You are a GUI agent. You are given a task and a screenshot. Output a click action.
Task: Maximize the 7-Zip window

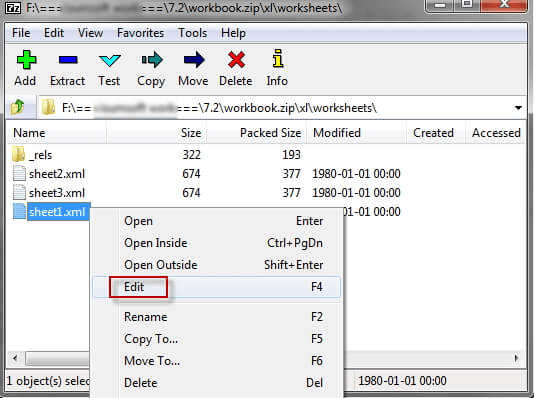pyautogui.click(x=468, y=5)
